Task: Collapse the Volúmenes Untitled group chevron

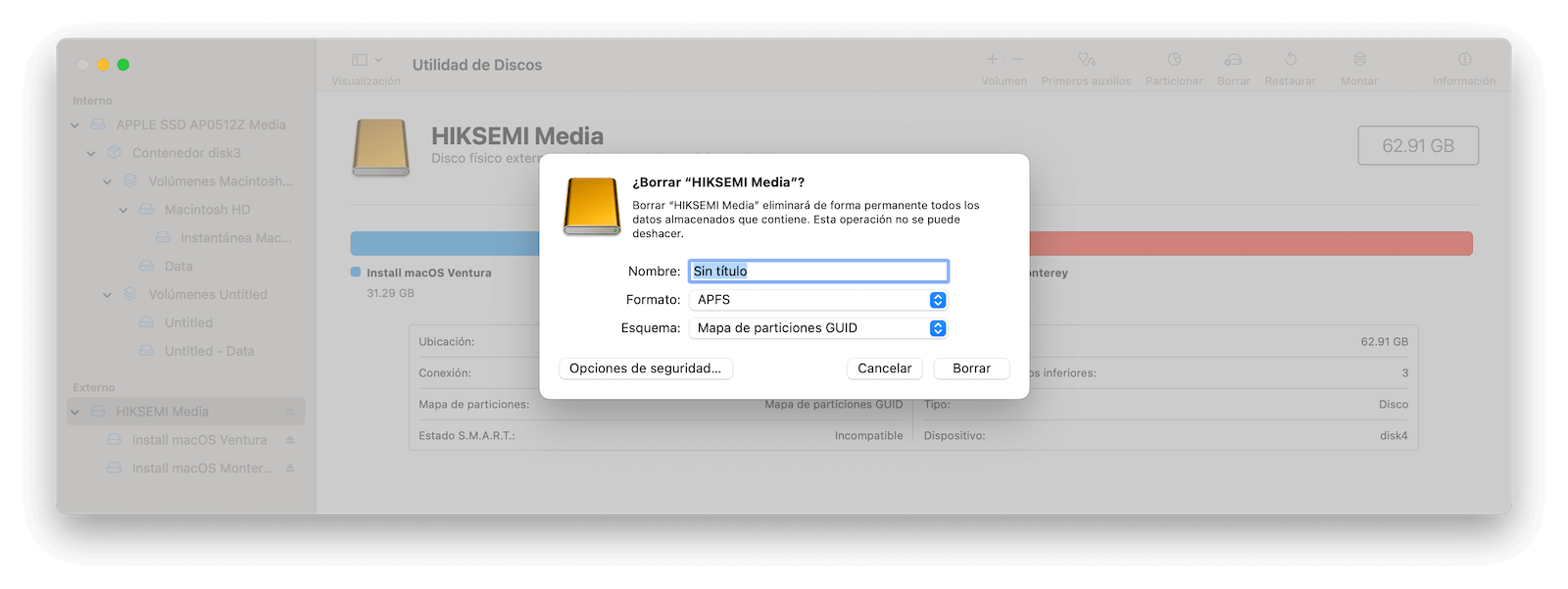Action: [x=108, y=295]
